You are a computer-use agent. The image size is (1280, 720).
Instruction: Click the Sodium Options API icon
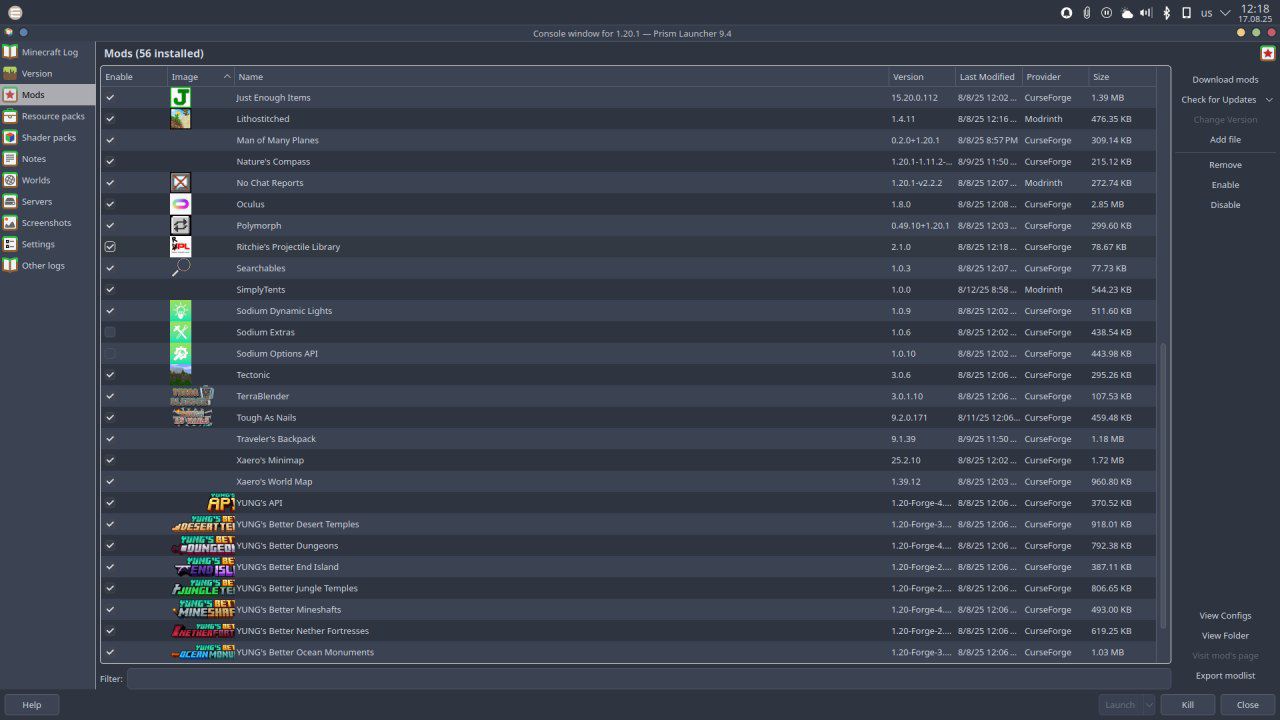(x=181, y=353)
